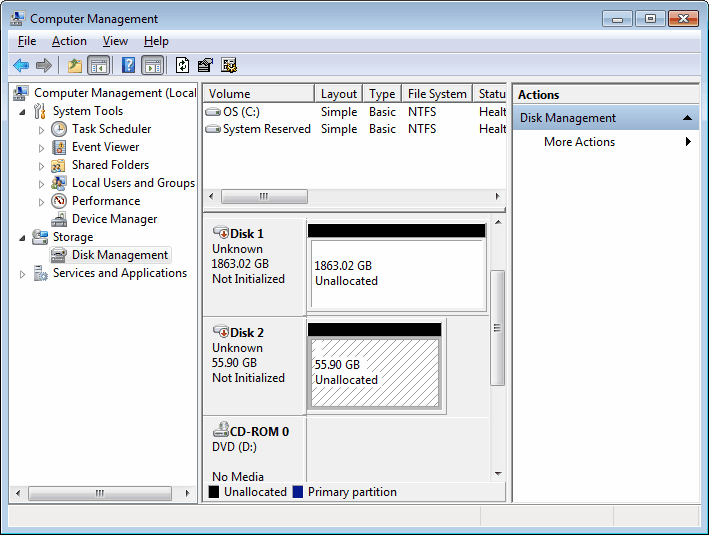The width and height of the screenshot is (709, 535).
Task: Expand Local Users and Groups arrow
Action: 41,184
